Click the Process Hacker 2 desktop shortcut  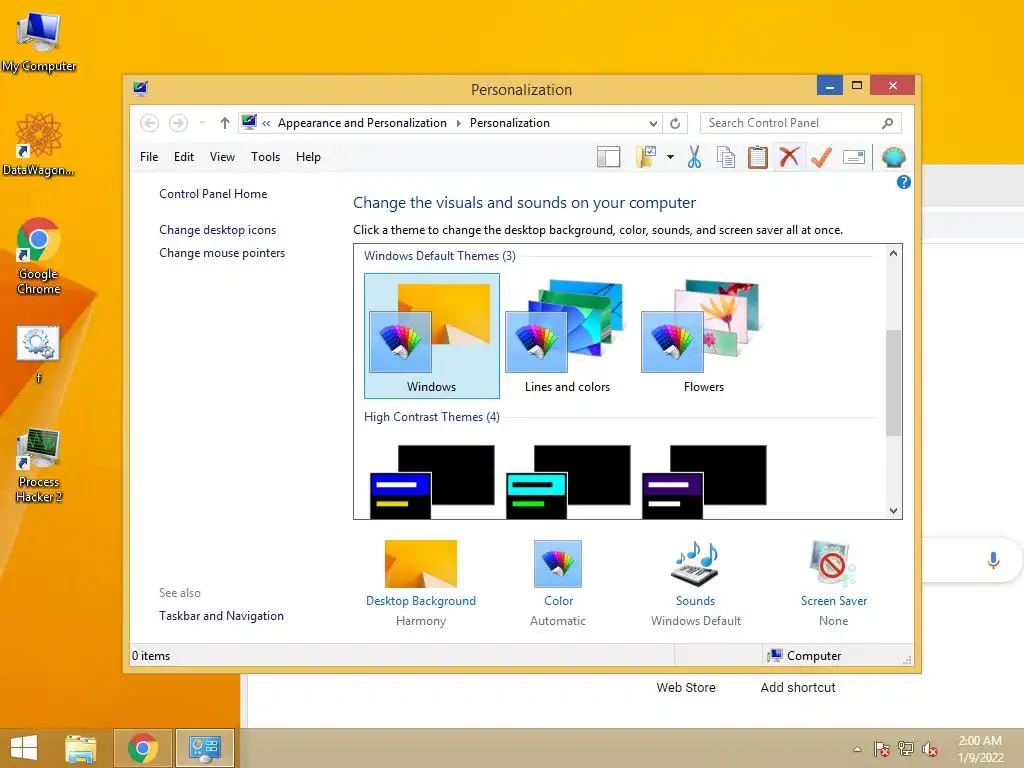coord(39,465)
